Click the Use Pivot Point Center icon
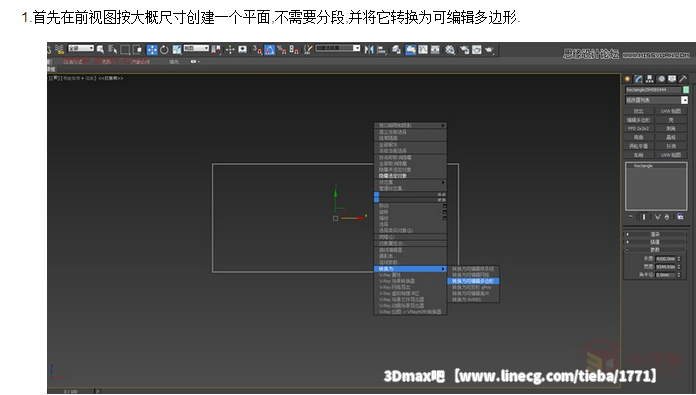This screenshot has width=696, height=395. pos(216,50)
